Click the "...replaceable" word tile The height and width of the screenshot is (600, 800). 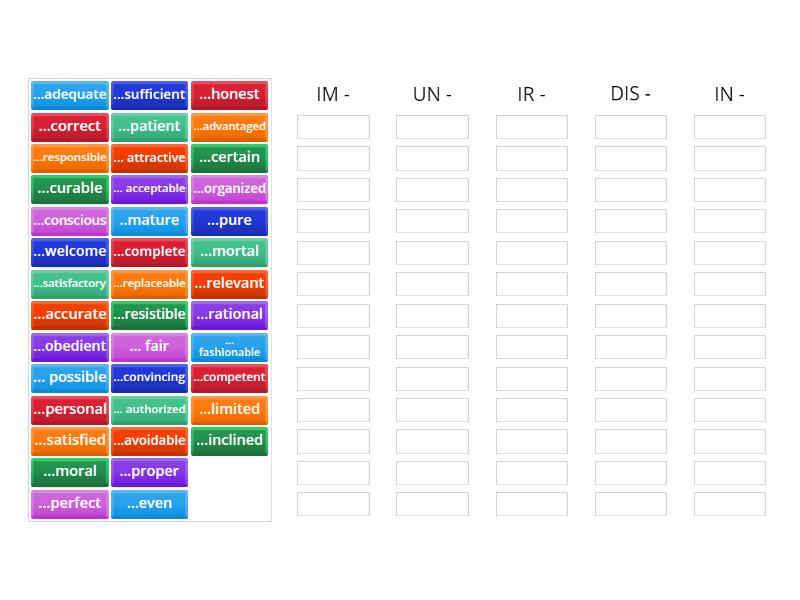point(149,283)
